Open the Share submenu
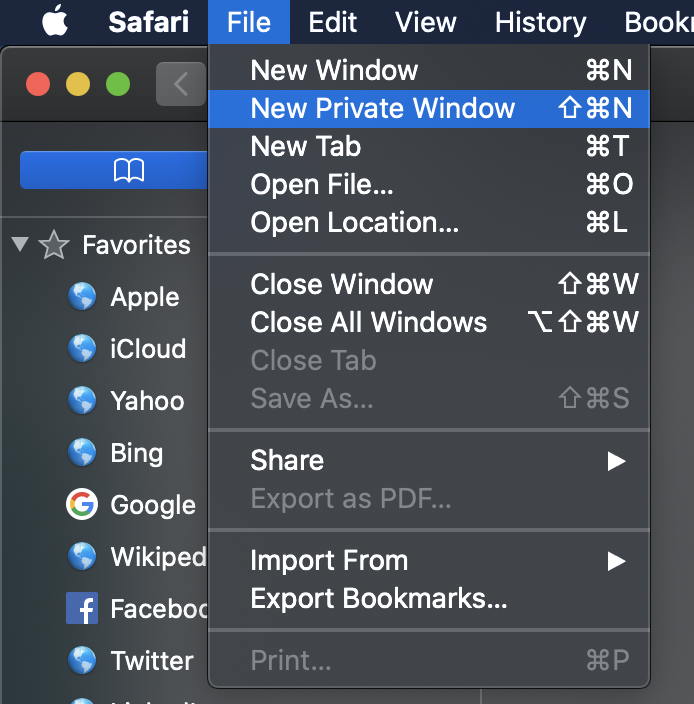This screenshot has height=704, width=694. [429, 461]
